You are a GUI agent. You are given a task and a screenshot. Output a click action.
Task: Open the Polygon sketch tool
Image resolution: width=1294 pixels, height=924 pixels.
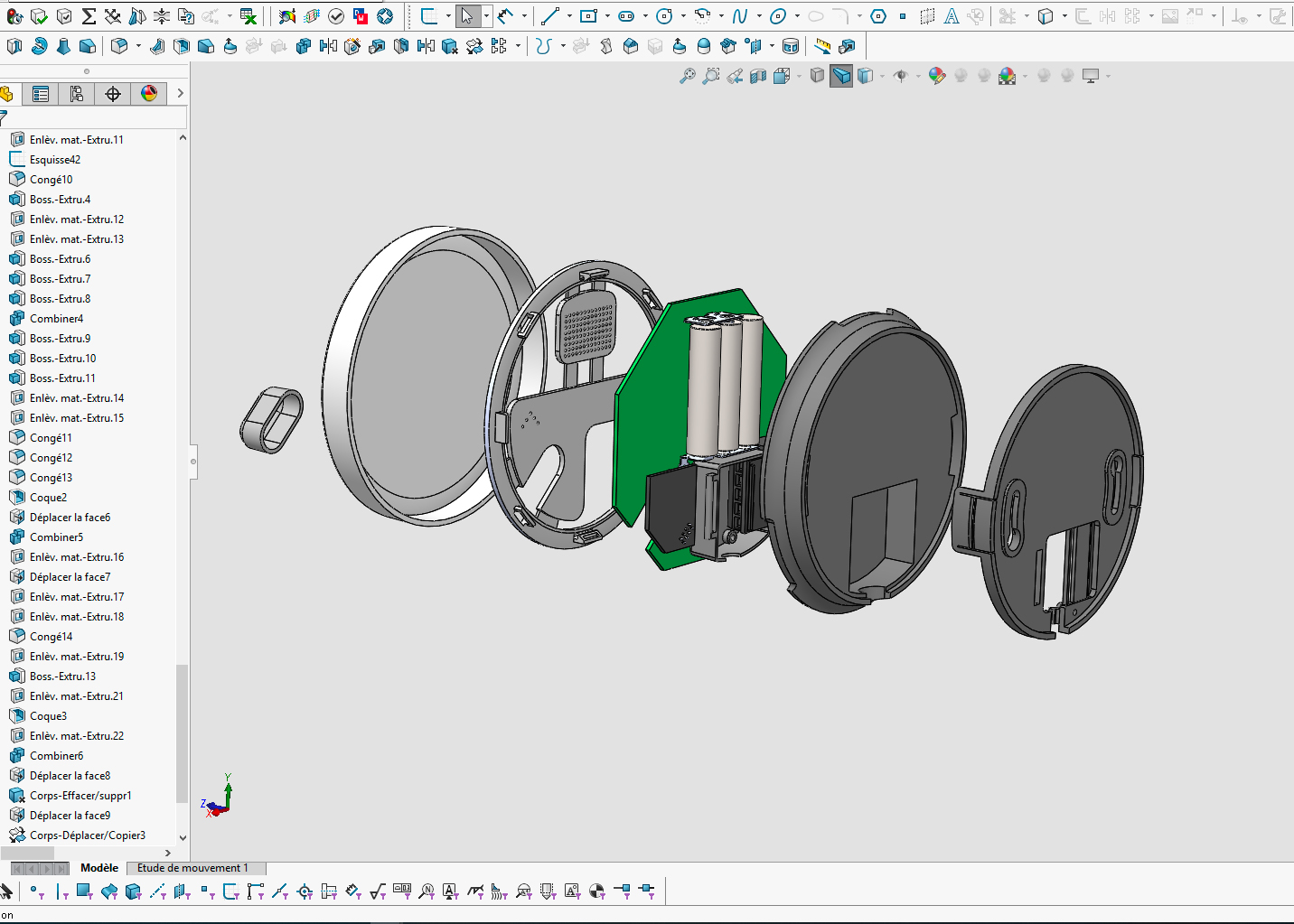click(x=877, y=16)
